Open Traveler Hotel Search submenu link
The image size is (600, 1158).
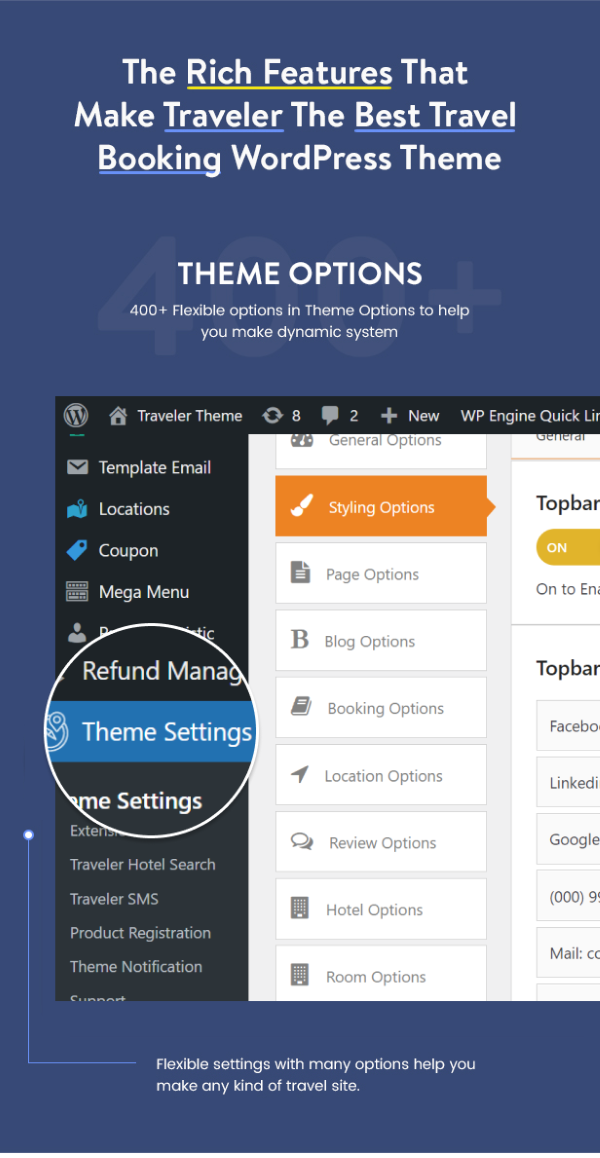click(142, 864)
